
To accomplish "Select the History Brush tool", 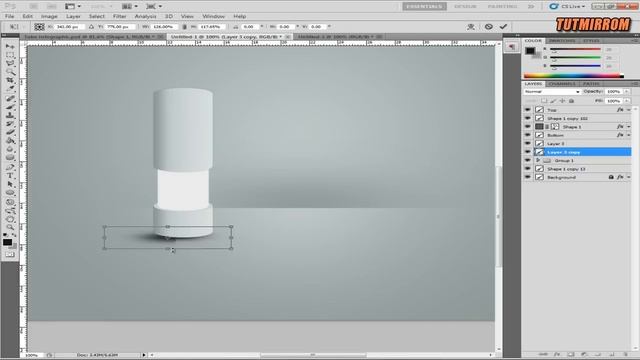I will [10, 125].
